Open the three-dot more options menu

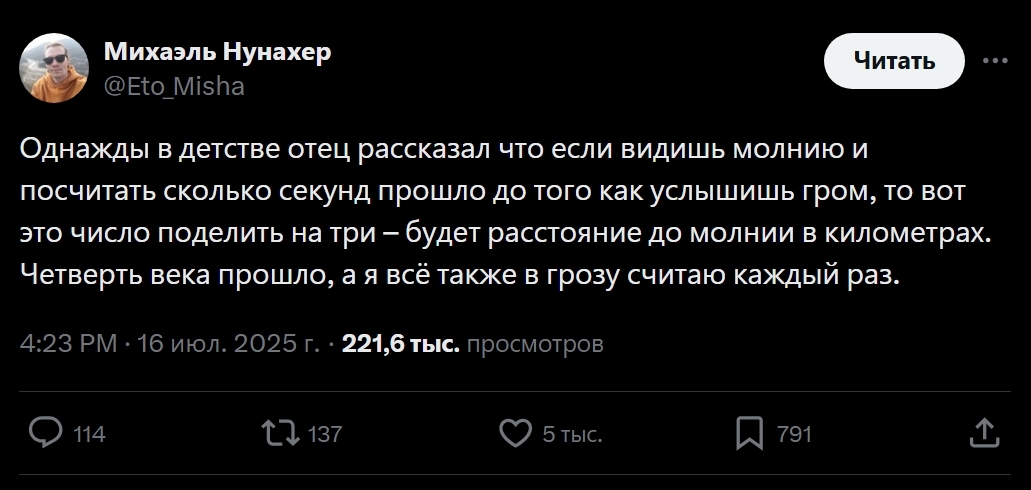click(995, 60)
